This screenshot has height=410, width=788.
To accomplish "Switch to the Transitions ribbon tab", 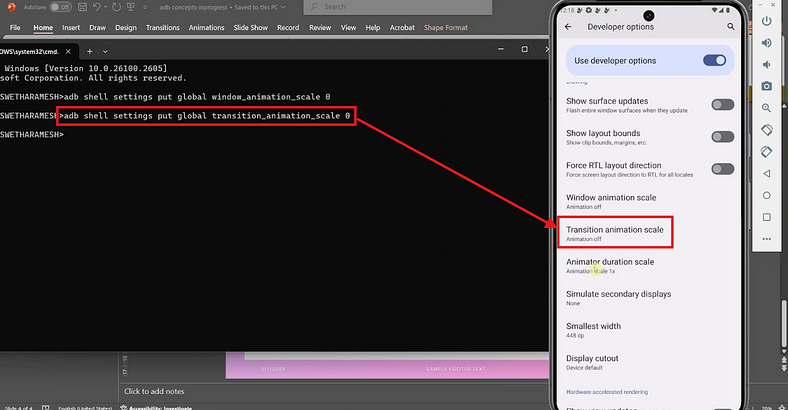I will pos(162,28).
